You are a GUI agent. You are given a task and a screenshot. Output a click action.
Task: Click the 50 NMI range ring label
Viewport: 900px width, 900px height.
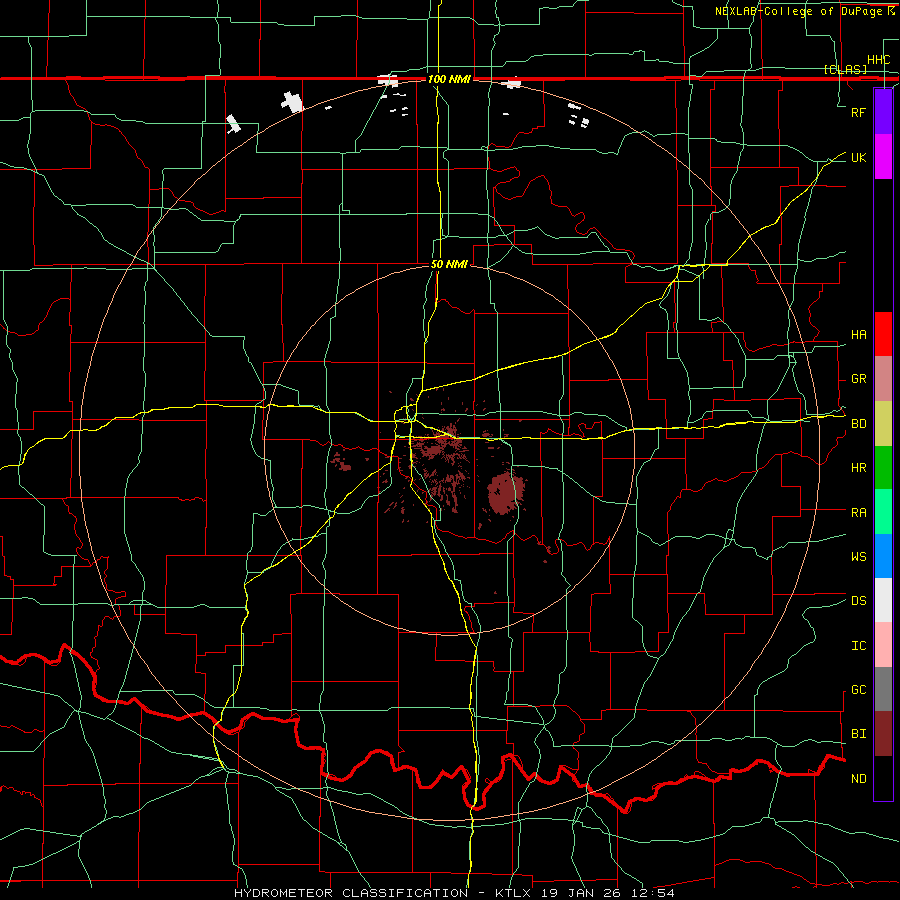449,264
